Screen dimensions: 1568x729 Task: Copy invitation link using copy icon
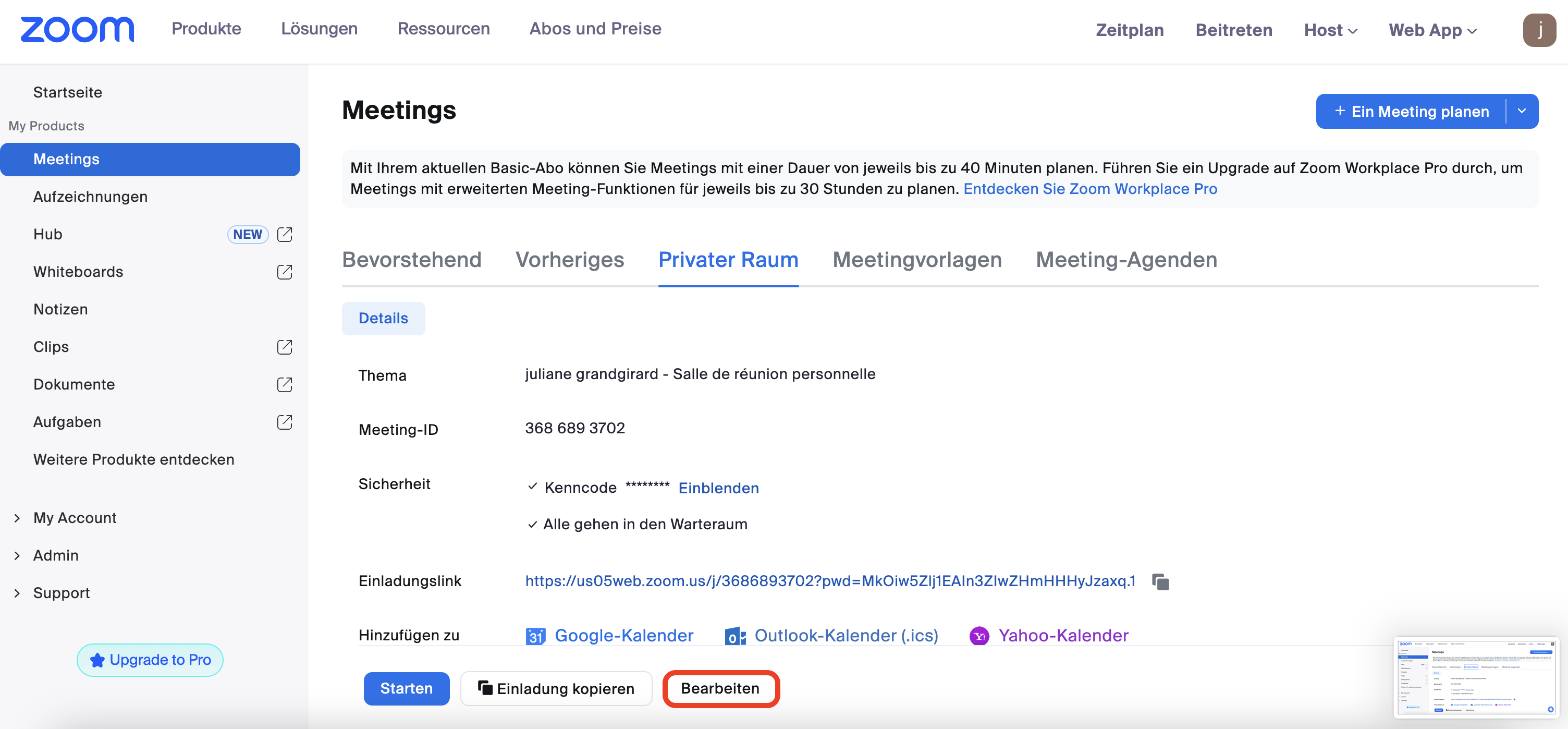pos(1160,581)
